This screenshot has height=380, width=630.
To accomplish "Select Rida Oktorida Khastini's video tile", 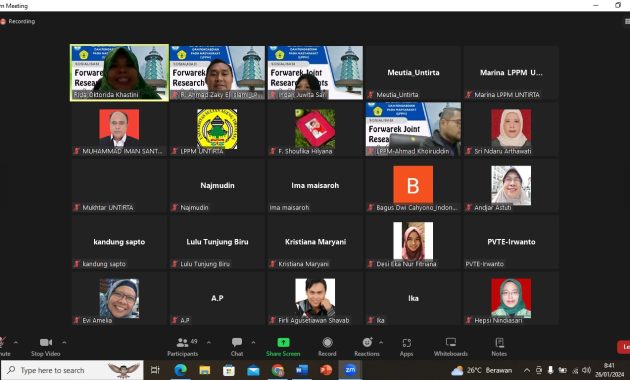I will (x=119, y=73).
